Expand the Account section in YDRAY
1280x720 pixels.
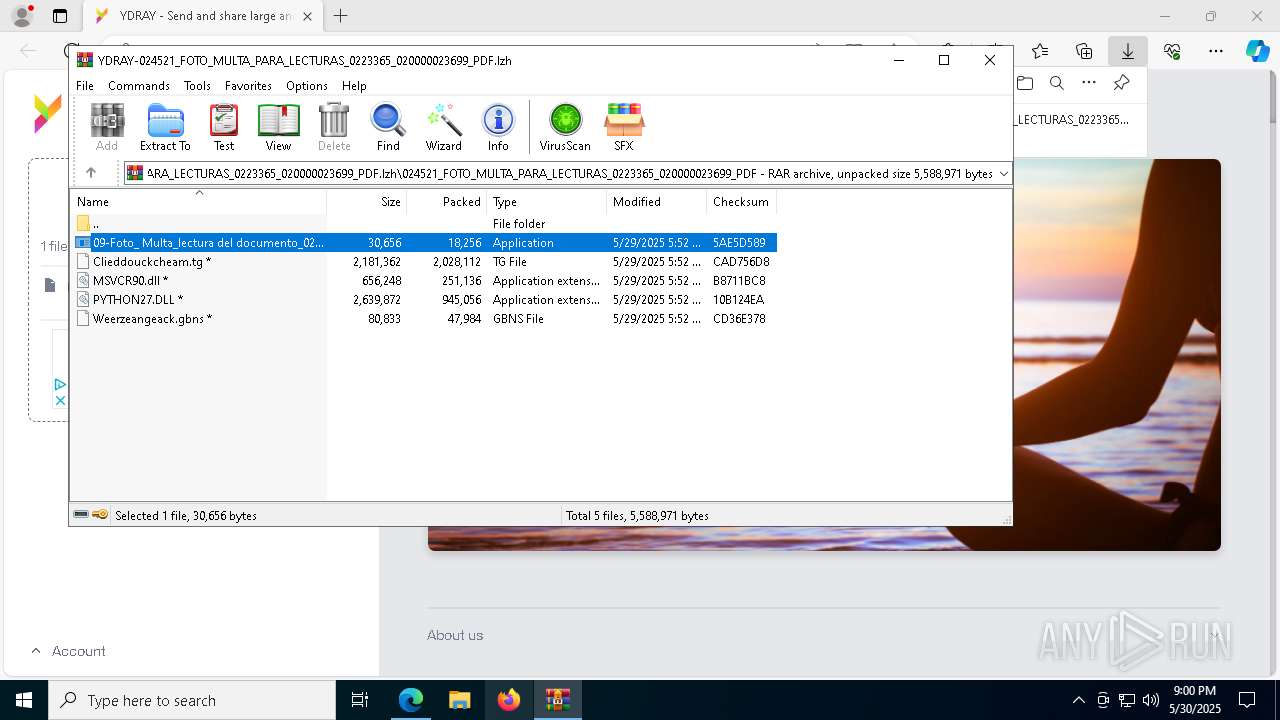pos(68,651)
